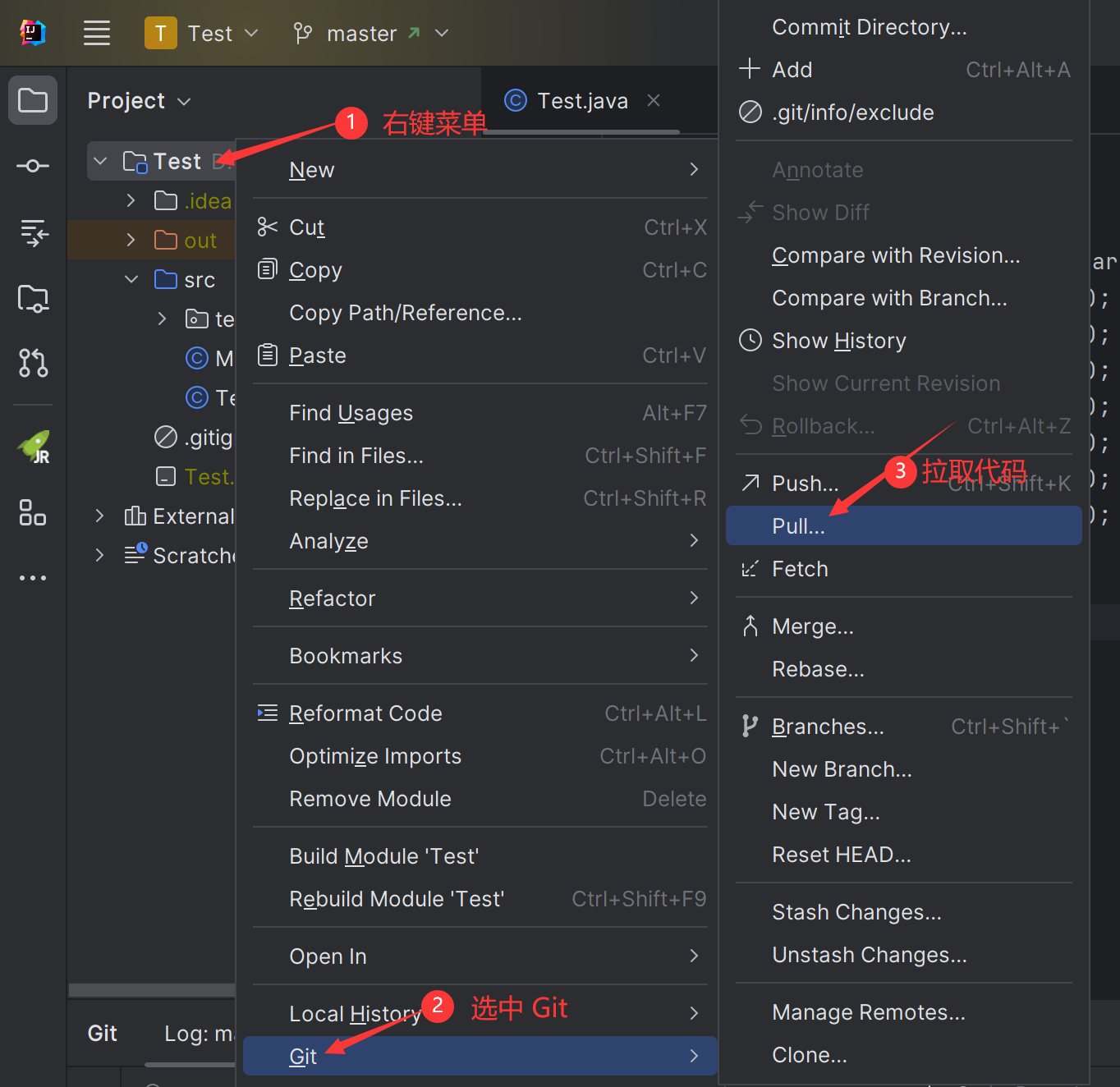Select Commit Directory...
Screen dimensions: 1120x1087
pyautogui.click(x=904, y=26)
